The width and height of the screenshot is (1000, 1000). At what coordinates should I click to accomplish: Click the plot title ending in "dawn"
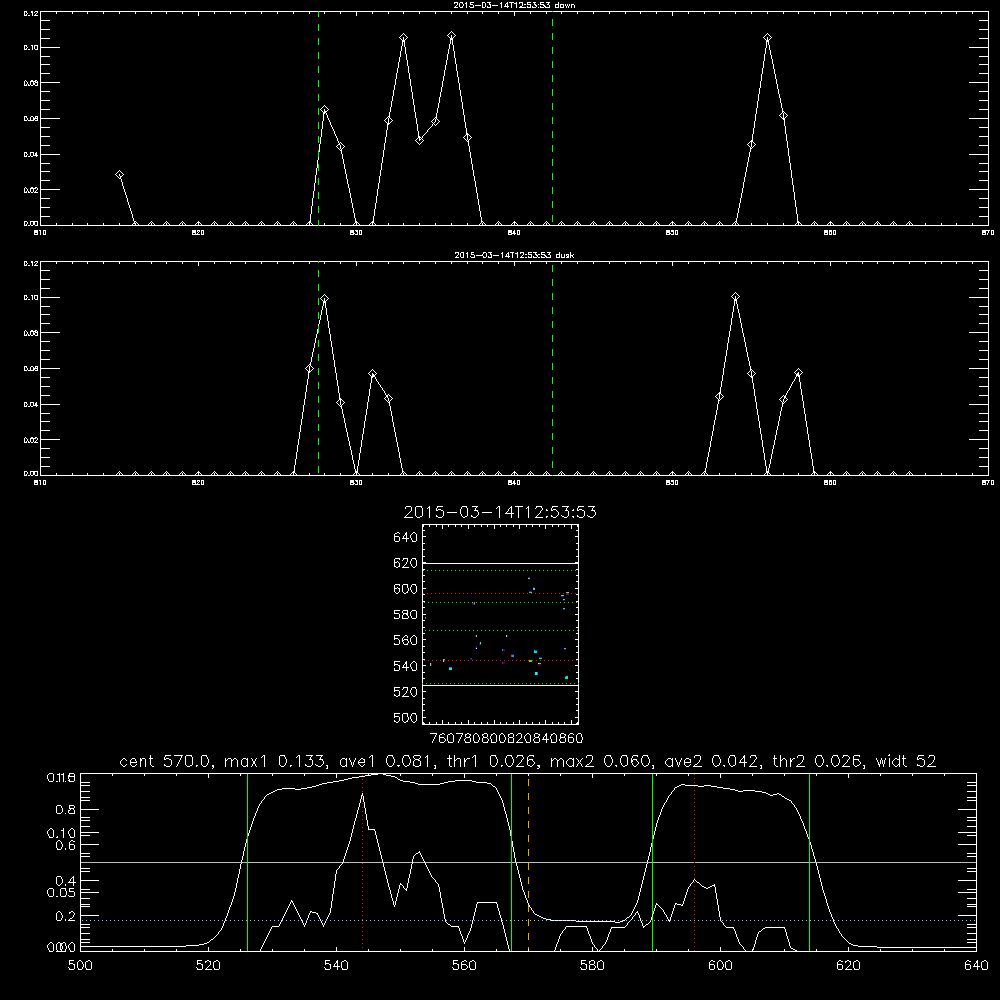(514, 5)
